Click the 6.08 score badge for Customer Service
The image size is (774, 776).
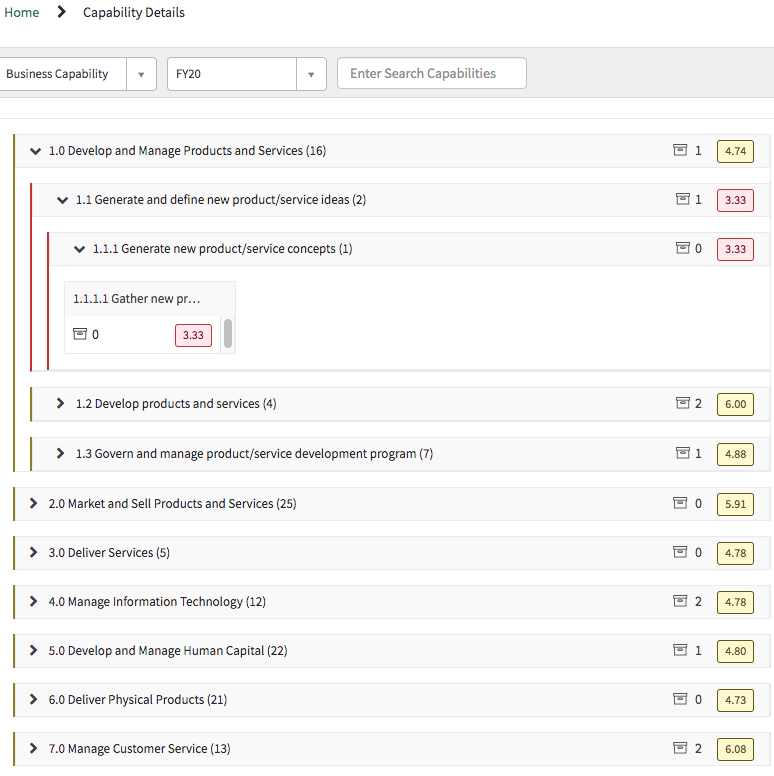[x=735, y=749]
